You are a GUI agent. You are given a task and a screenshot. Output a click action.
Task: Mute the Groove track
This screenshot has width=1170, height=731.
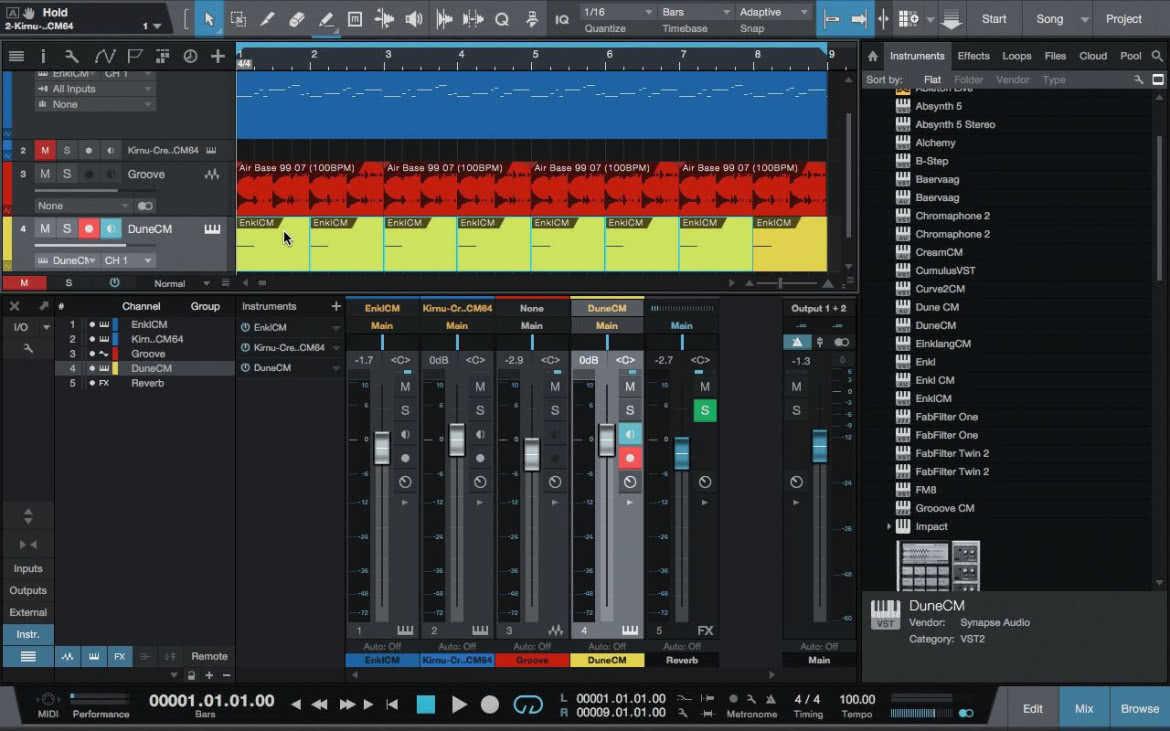click(x=45, y=174)
